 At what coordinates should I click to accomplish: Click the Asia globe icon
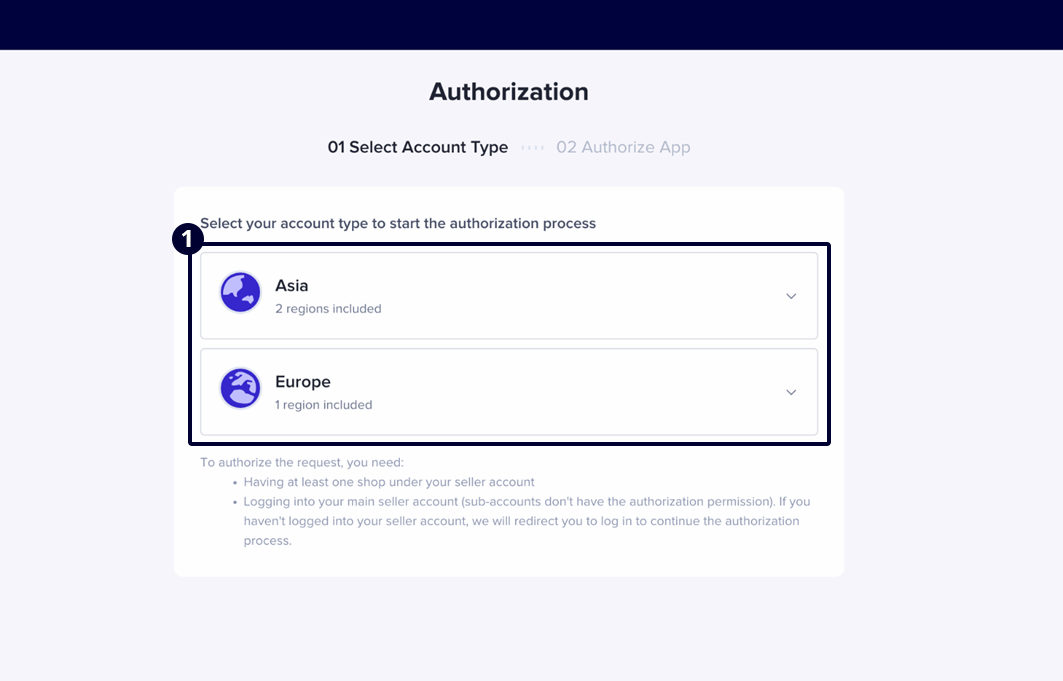[x=240, y=293]
